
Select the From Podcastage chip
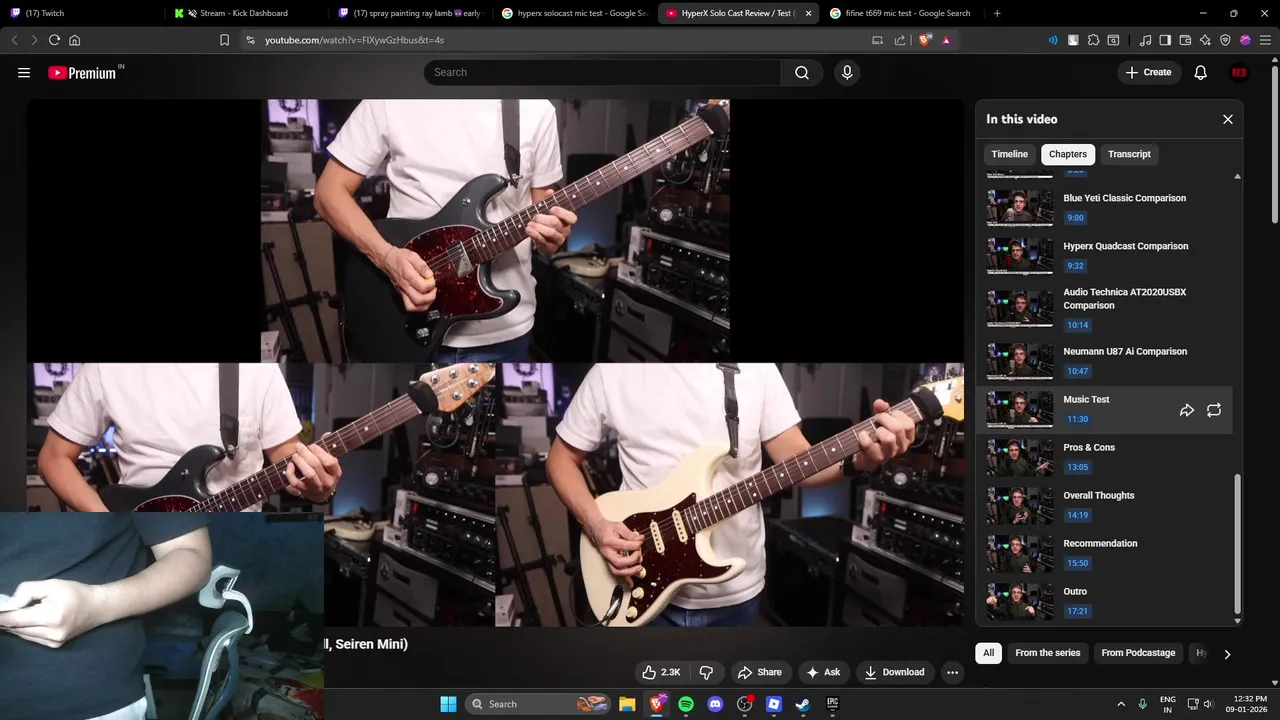pos(1138,653)
